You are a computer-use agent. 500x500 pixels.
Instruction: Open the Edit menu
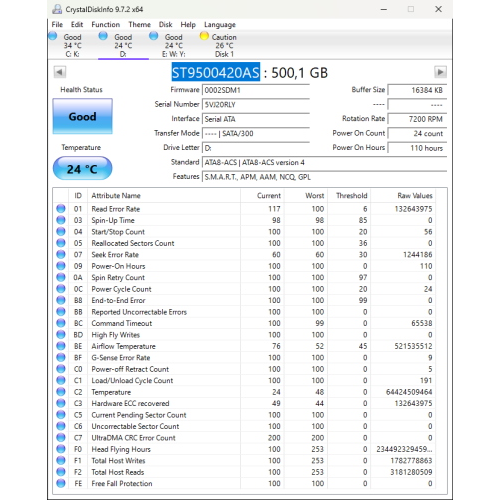pos(77,25)
